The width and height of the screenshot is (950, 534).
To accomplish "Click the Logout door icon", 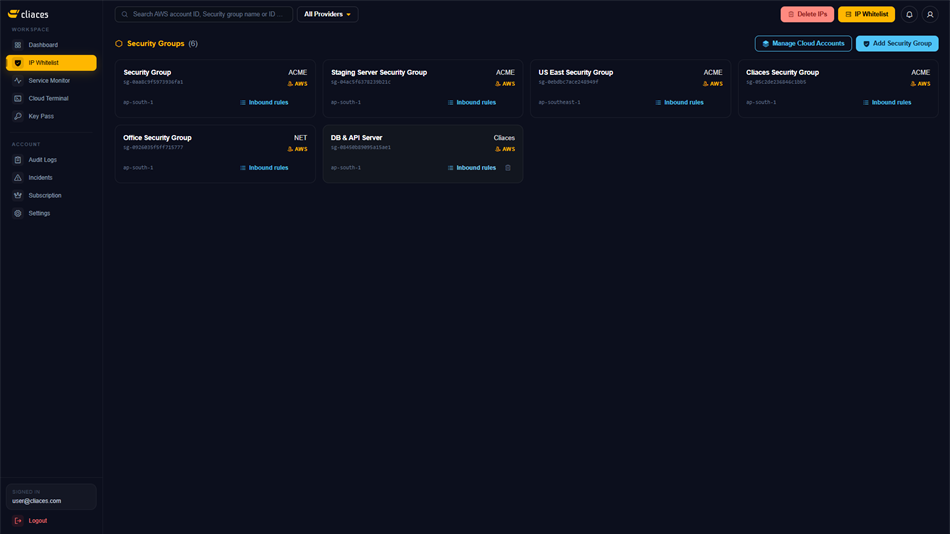I will (x=18, y=521).
